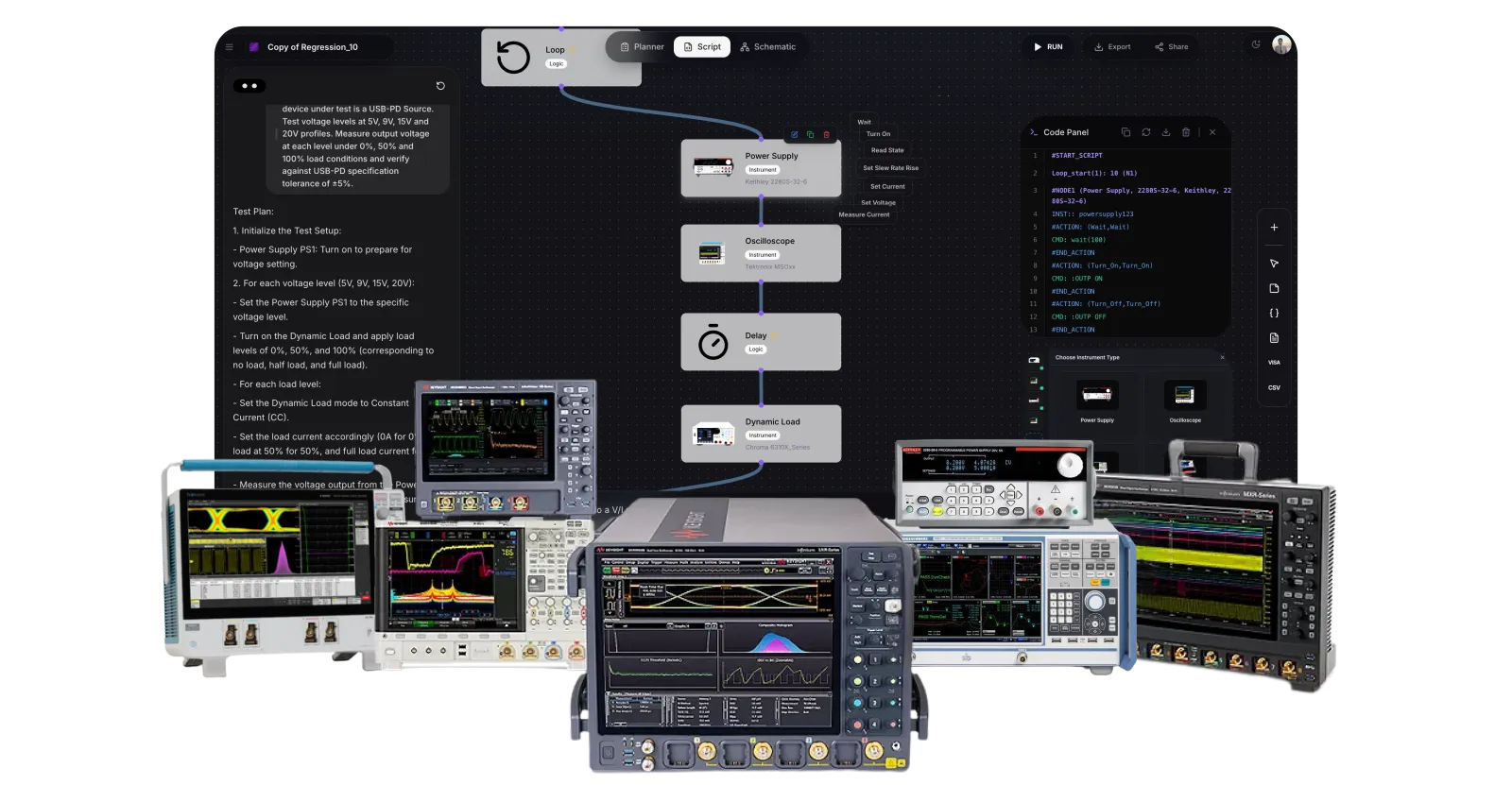This screenshot has width=1512, height=785.
Task: Select the Set Voltage action option
Action: pyautogui.click(x=878, y=203)
